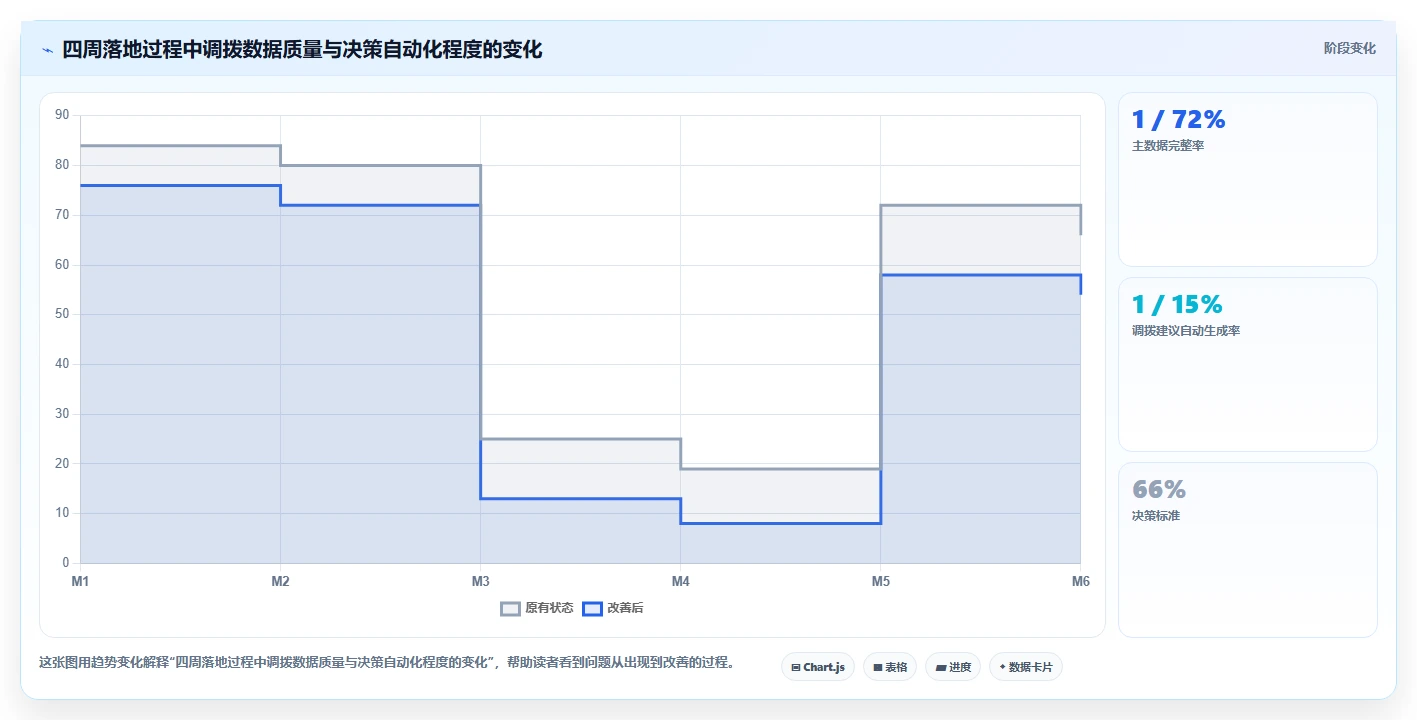Click the 调拨建议自动生成率 label

1186,331
